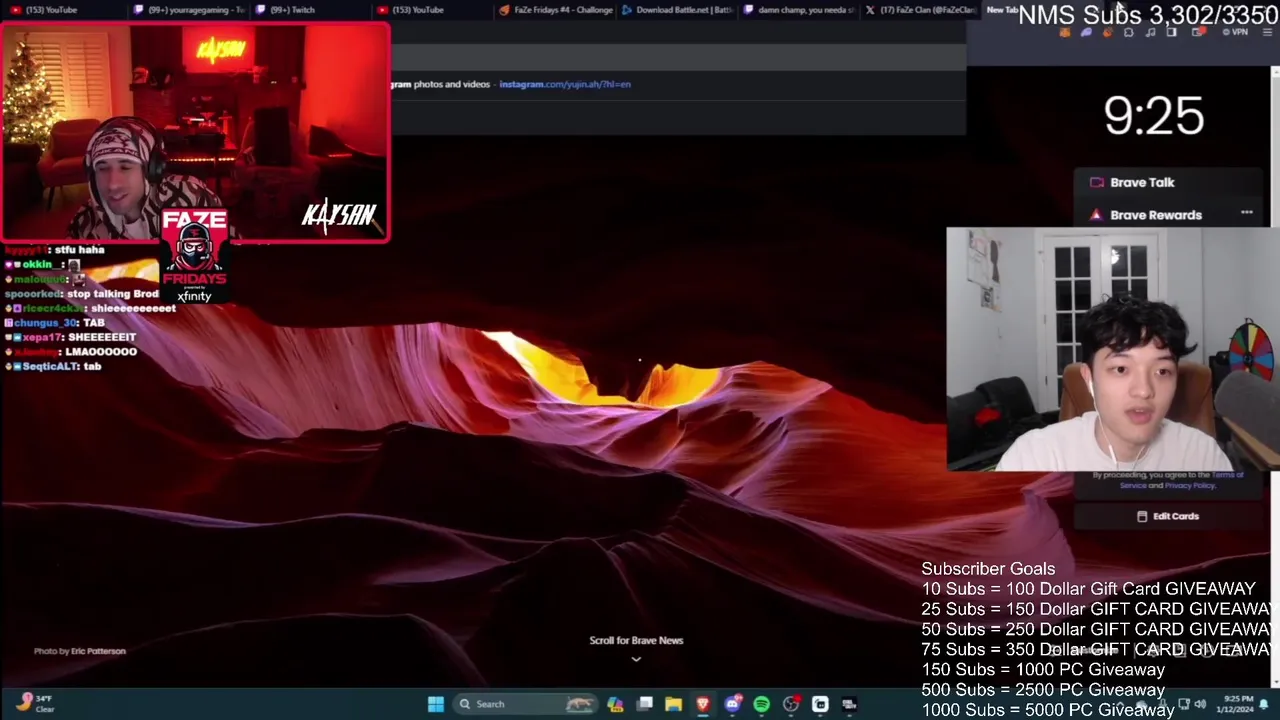Click the Brave browser taskbar icon
The height and width of the screenshot is (720, 1280).
point(703,704)
